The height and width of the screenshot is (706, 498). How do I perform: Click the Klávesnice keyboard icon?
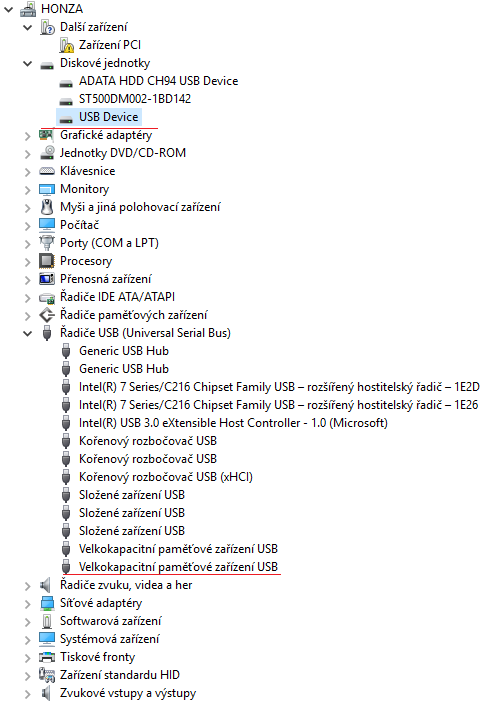click(x=47, y=171)
